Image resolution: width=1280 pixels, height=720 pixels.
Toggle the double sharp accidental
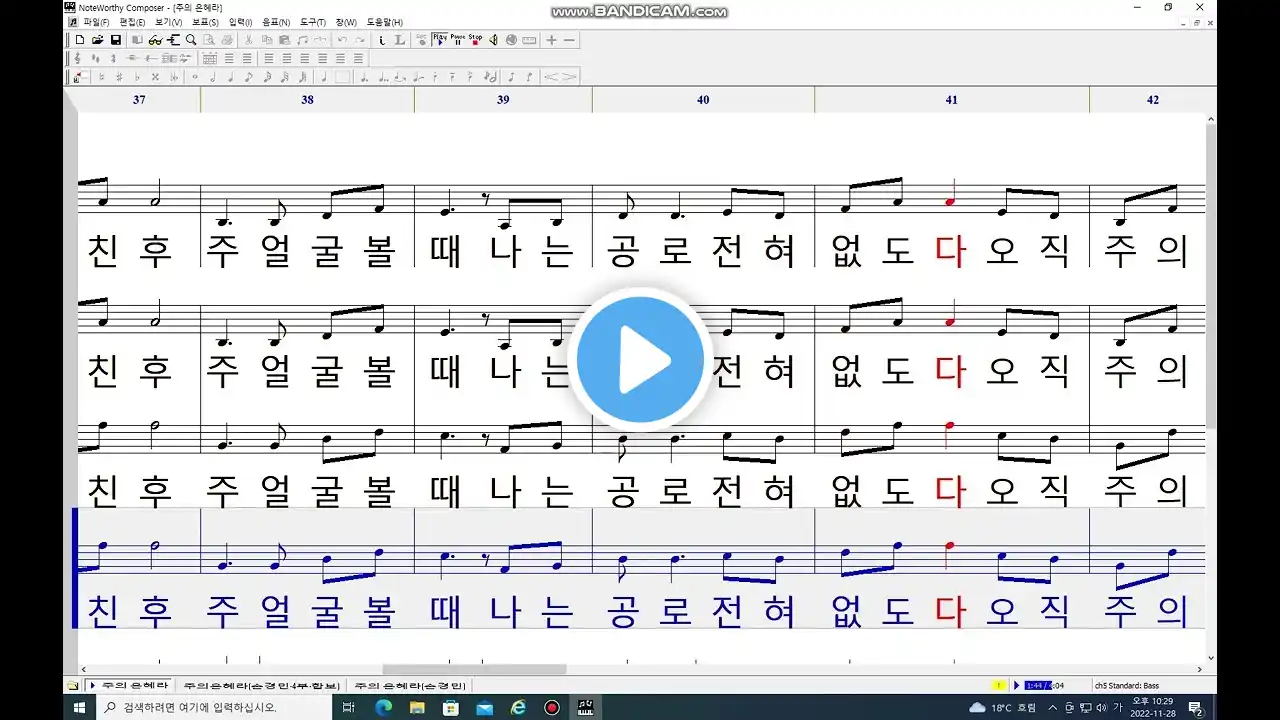point(155,77)
